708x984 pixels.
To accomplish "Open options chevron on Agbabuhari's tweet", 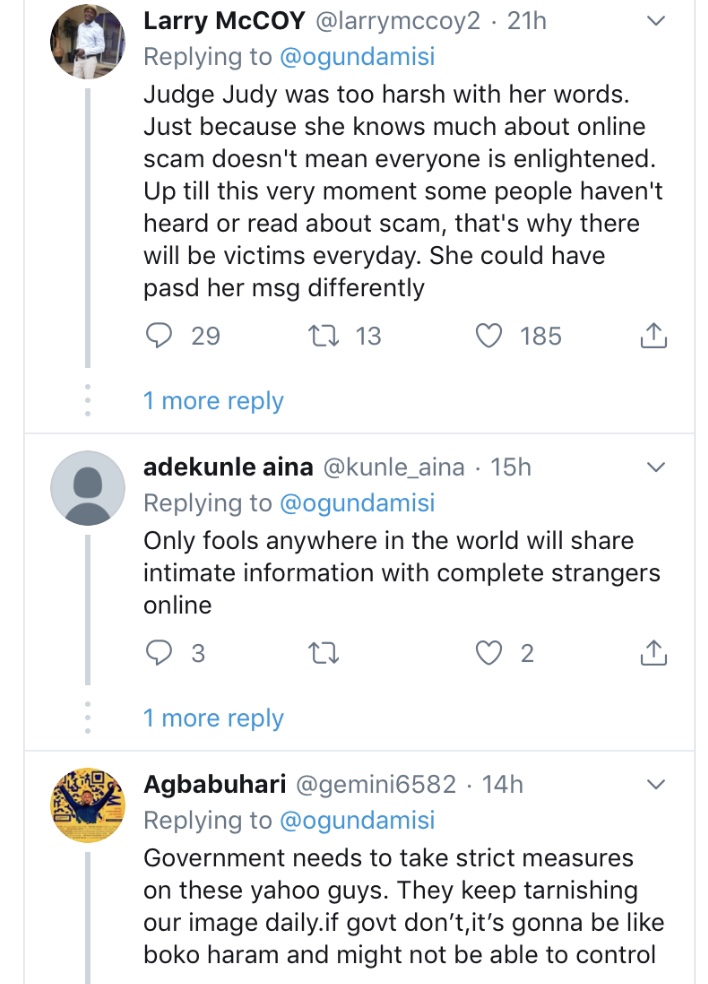I will point(656,785).
